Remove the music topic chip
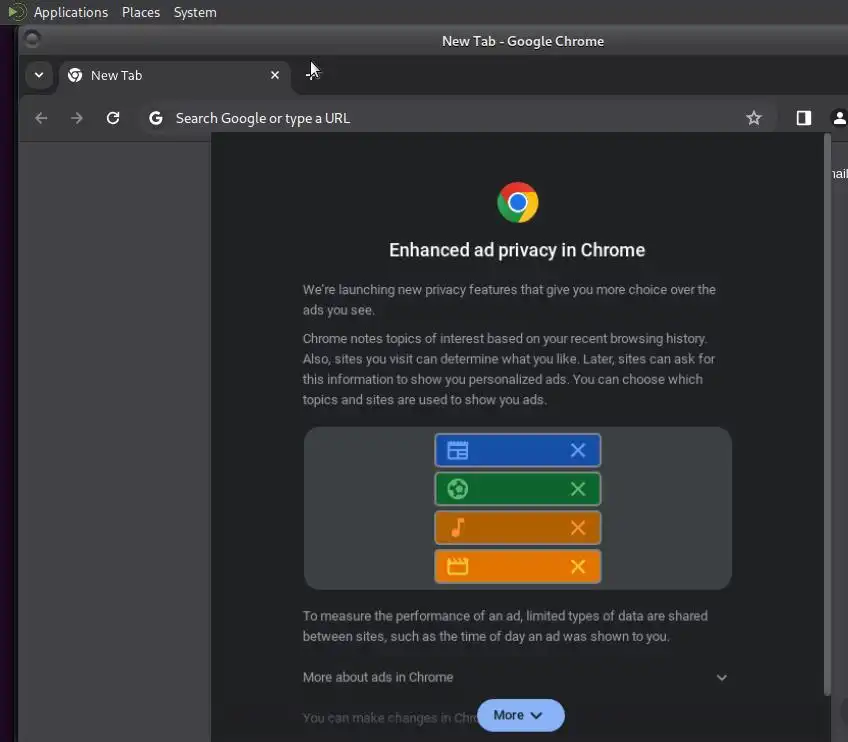848x742 pixels. click(578, 527)
